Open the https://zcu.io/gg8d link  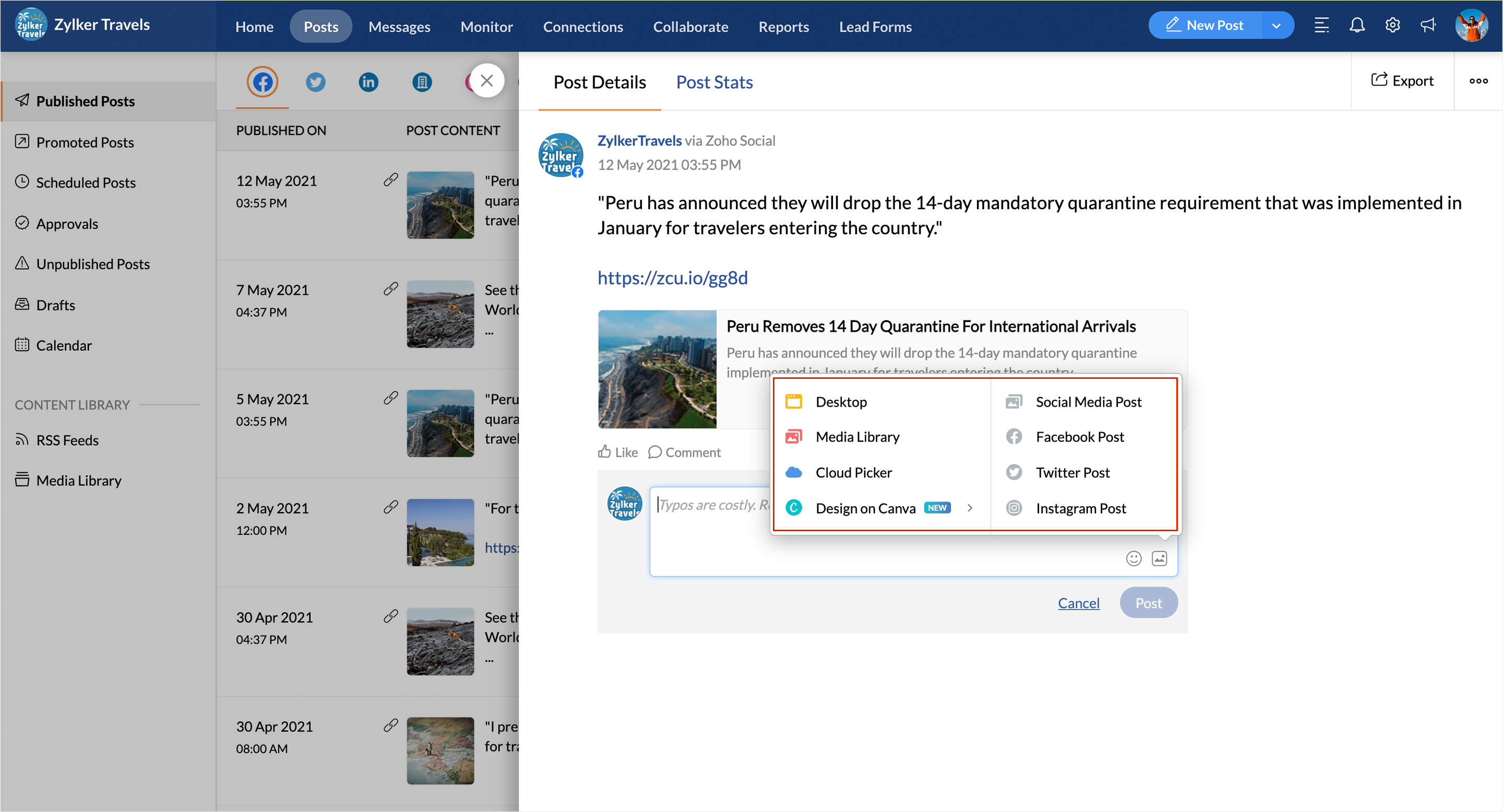(672, 277)
